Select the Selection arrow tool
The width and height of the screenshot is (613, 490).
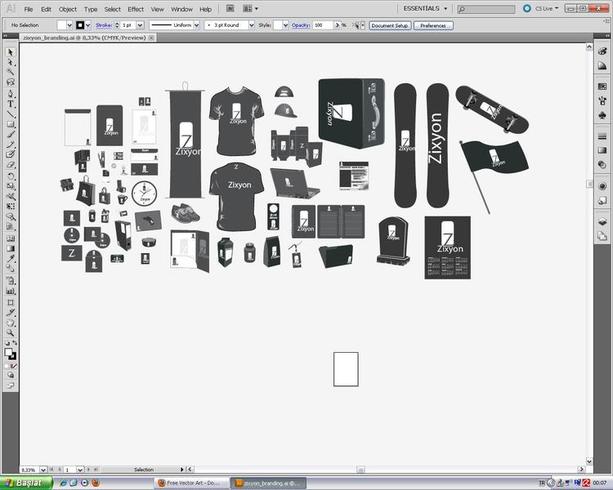coord(11,52)
